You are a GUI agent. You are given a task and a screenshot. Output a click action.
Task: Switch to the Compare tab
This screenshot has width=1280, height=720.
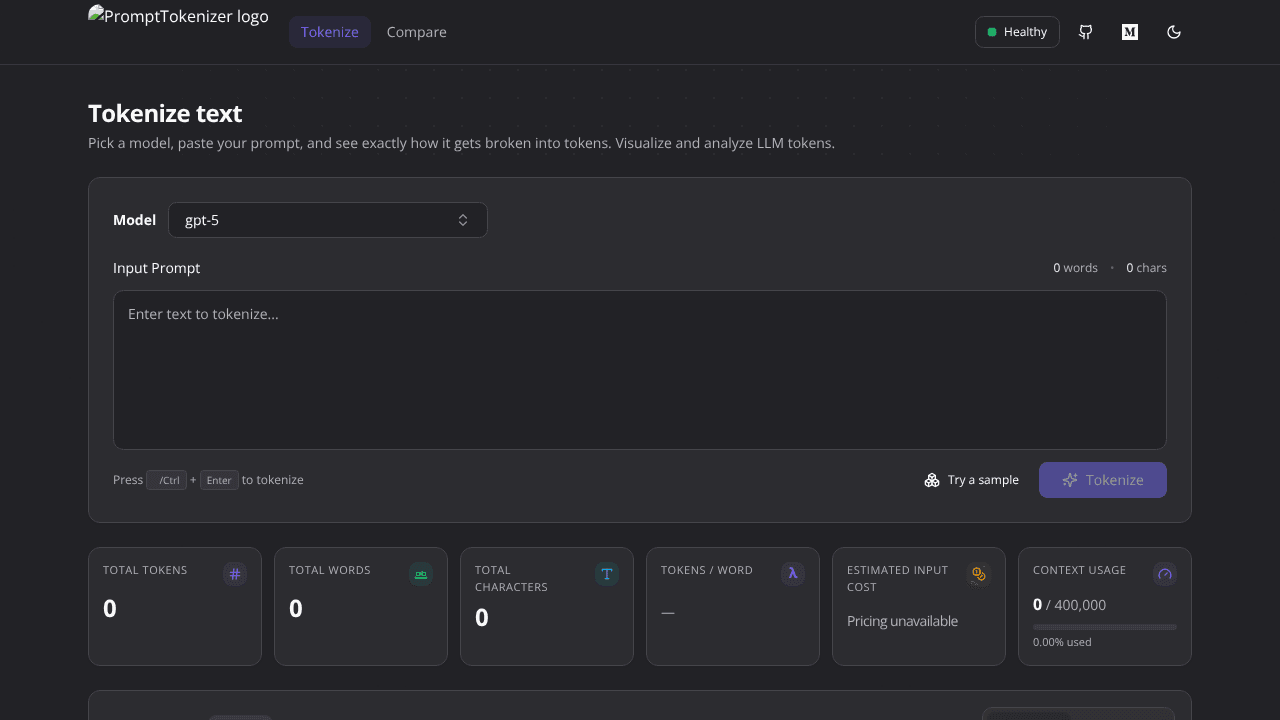pos(417,32)
